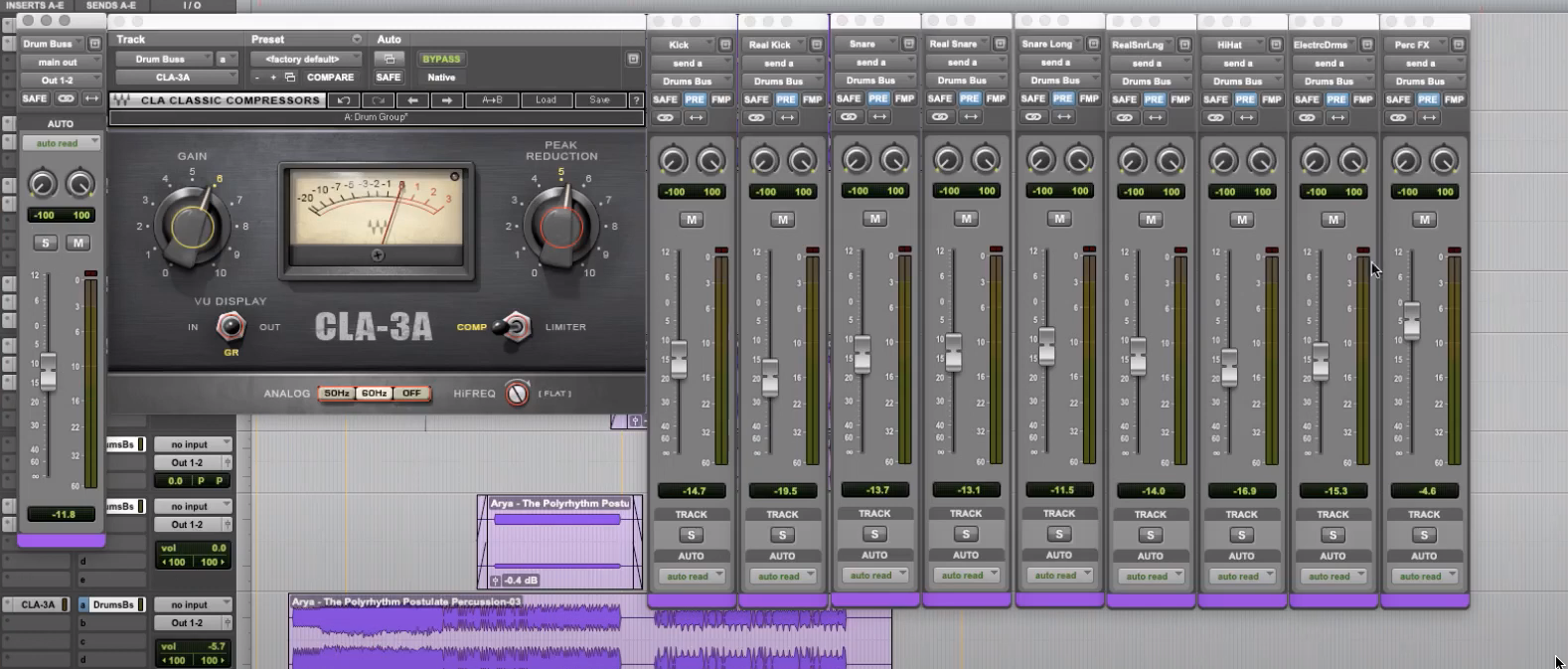Open Drum Buss strip 'main out' dropdown

[62, 62]
